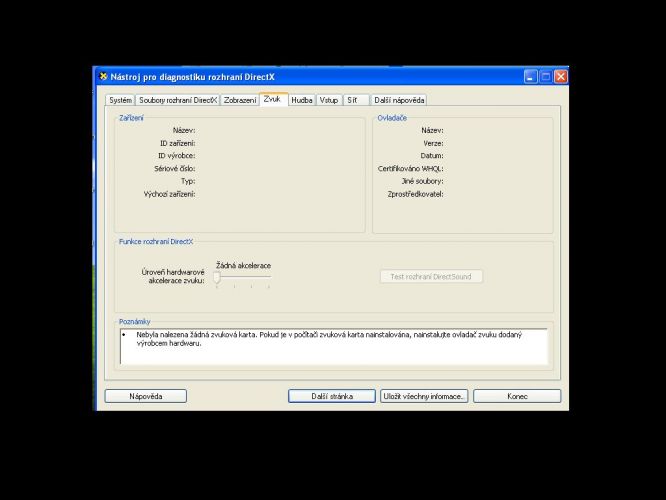666x500 pixels.
Task: Click the Verze label in Ovladače
Action: pyautogui.click(x=433, y=143)
